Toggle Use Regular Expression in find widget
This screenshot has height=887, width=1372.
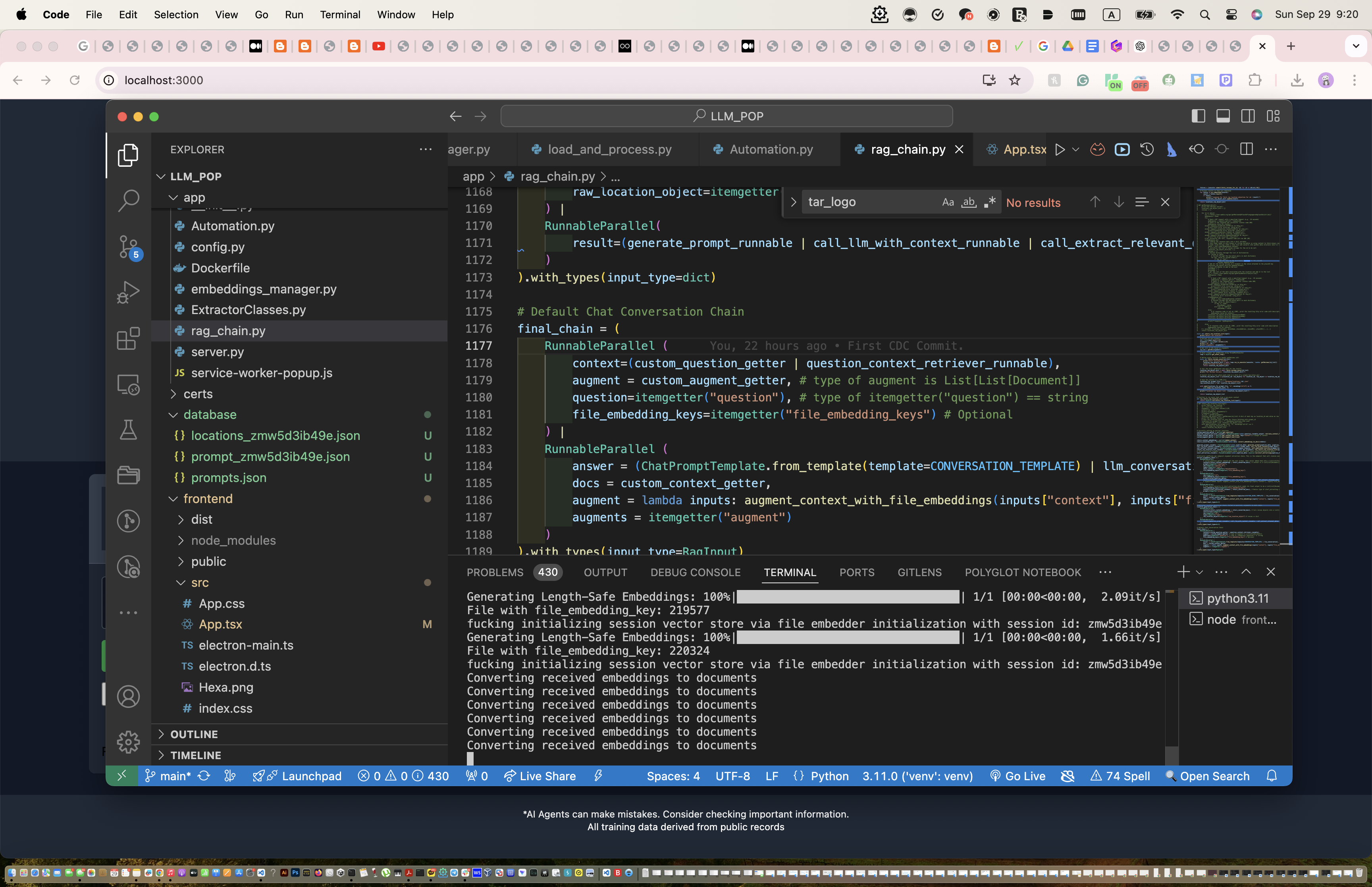click(990, 202)
